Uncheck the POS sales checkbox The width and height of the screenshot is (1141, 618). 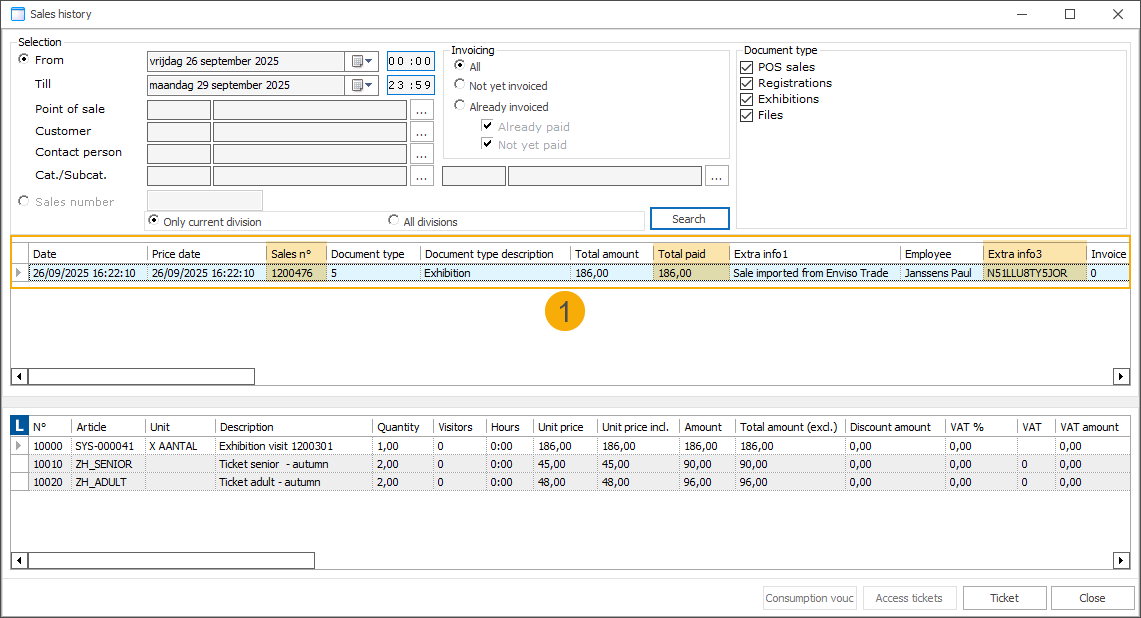click(746, 67)
